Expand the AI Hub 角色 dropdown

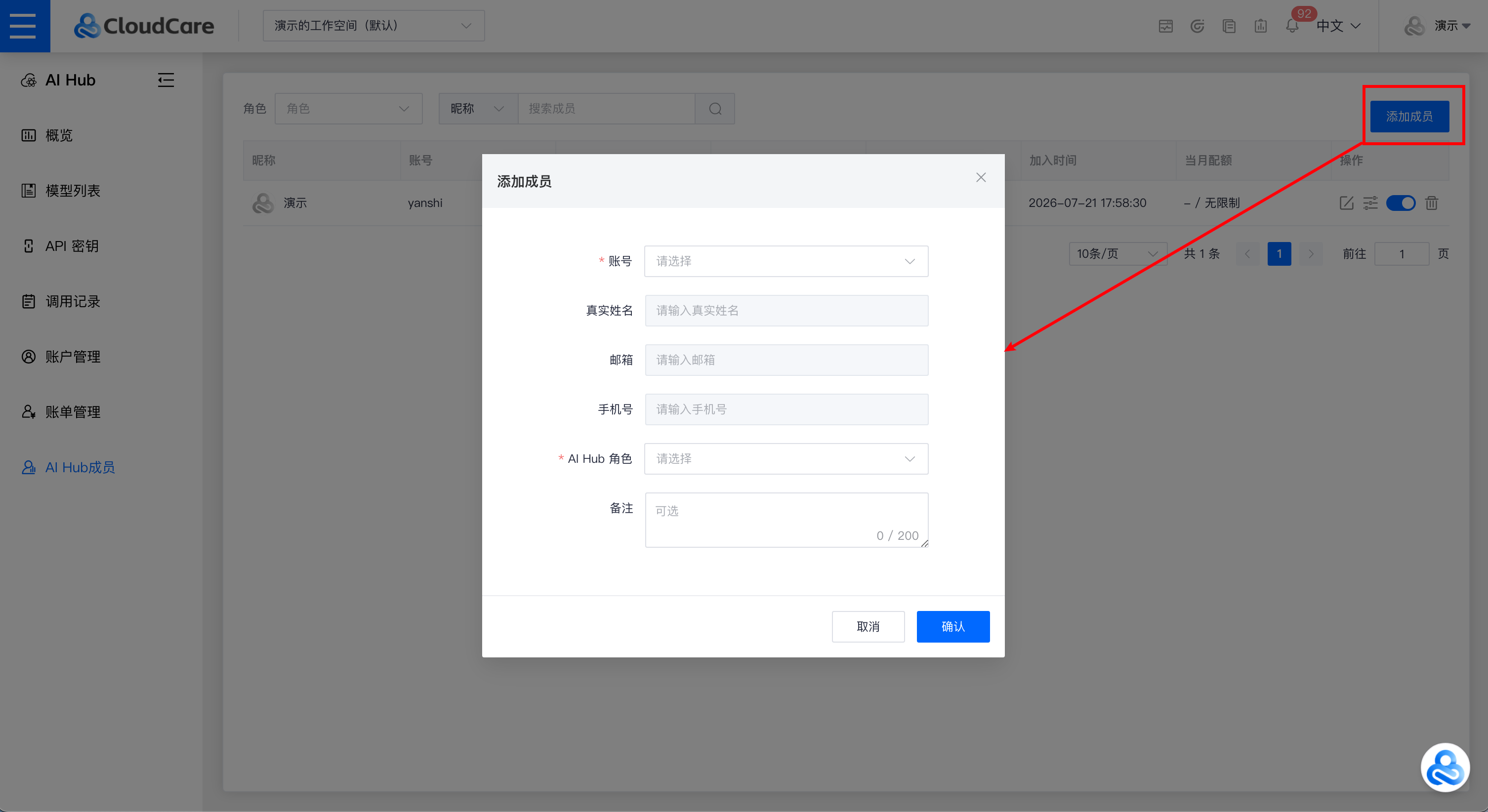click(x=786, y=458)
